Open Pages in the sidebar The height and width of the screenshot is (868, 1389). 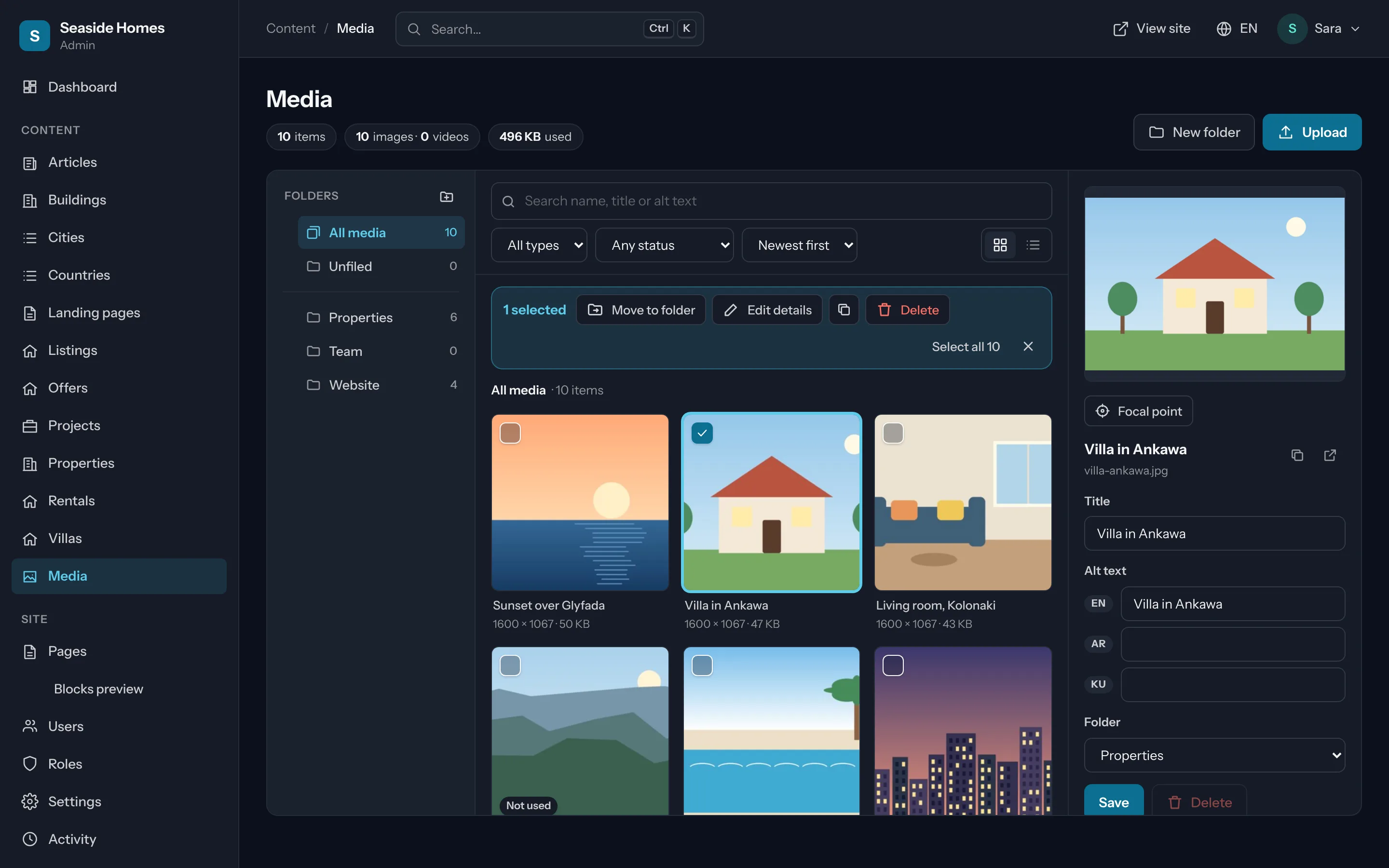pyautogui.click(x=119, y=651)
